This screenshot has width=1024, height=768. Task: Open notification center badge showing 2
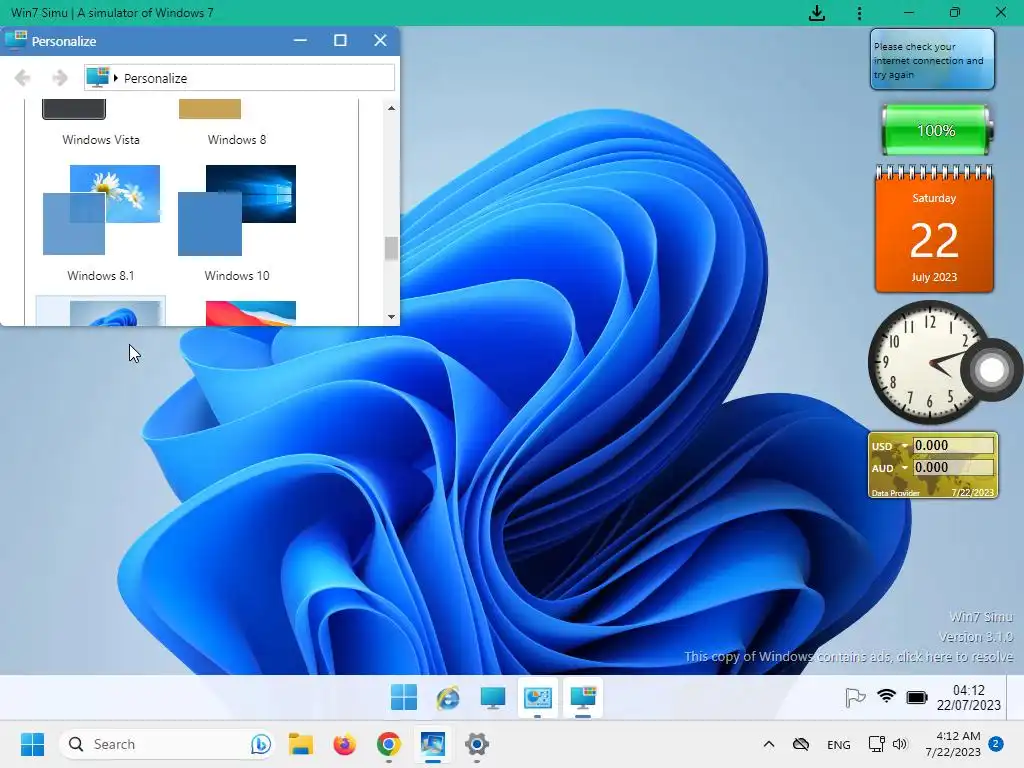996,743
